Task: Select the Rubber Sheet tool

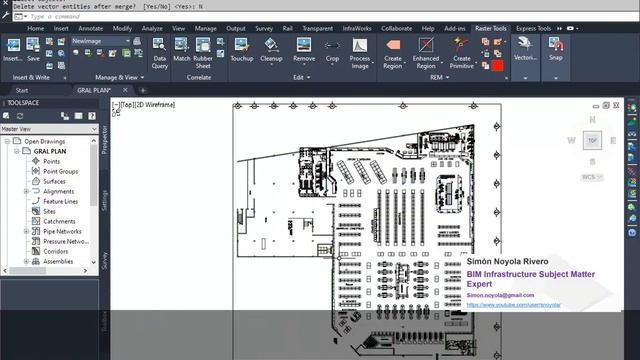Action: pyautogui.click(x=202, y=53)
